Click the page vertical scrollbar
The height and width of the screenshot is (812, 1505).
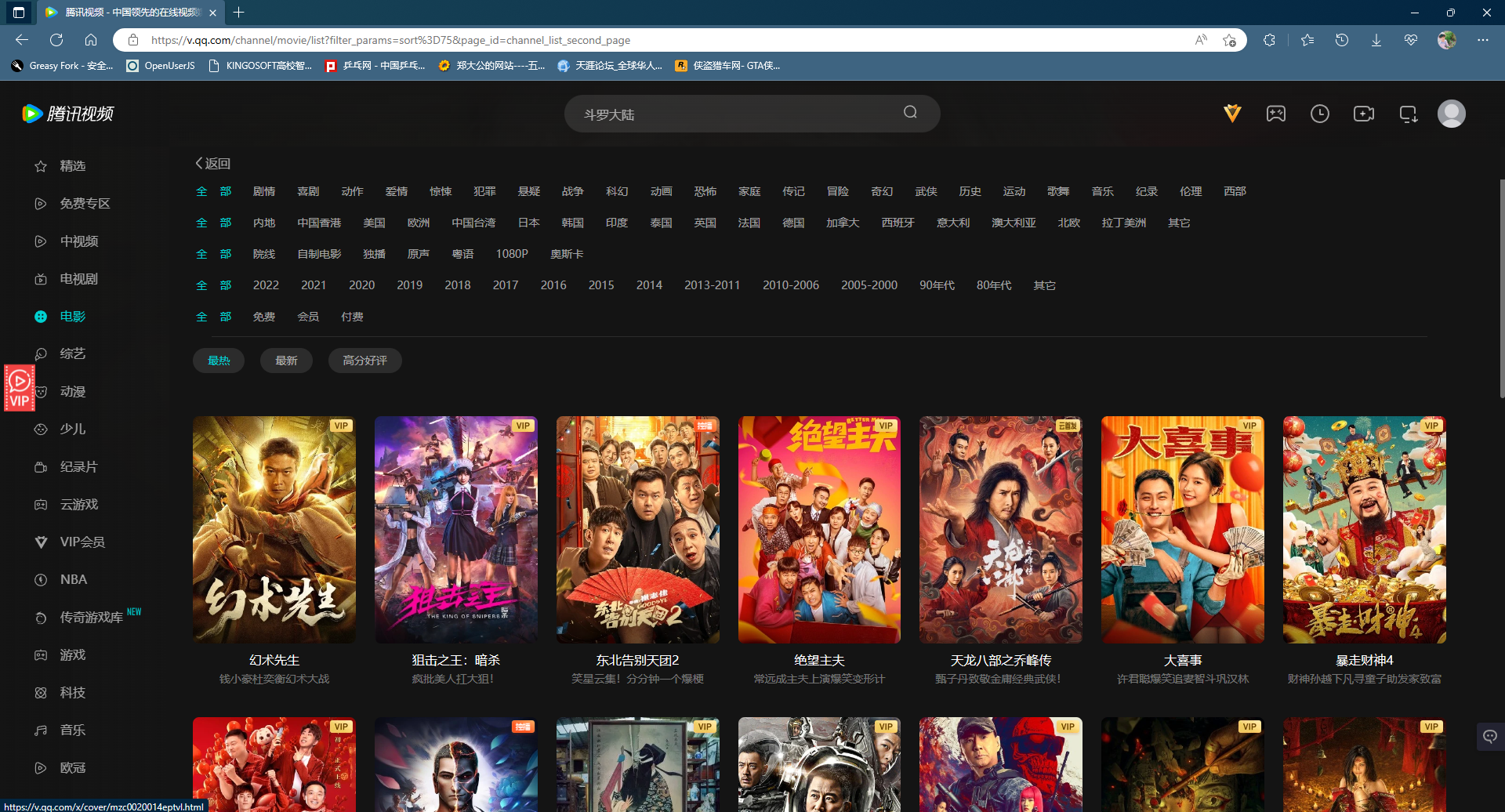point(1501,288)
